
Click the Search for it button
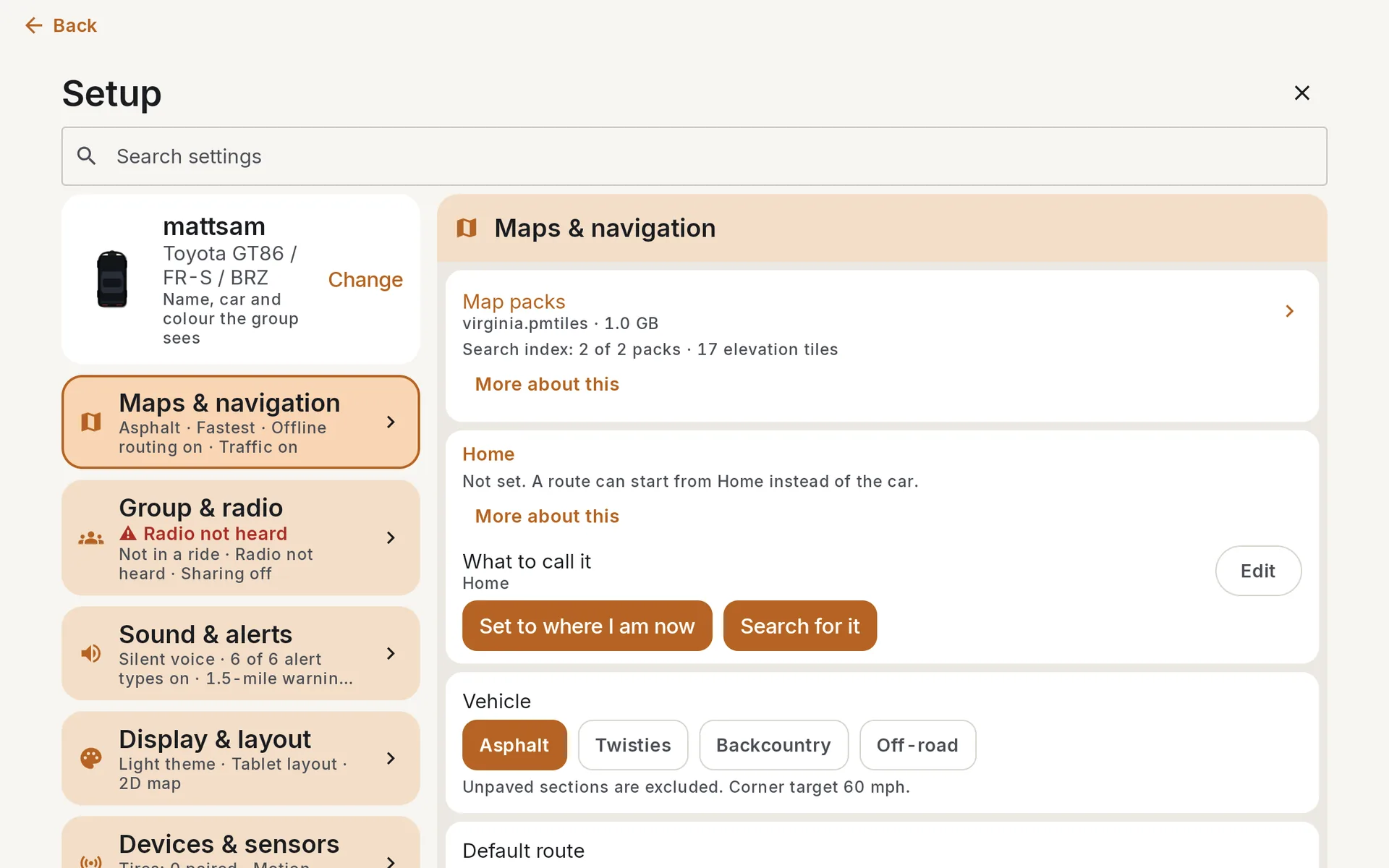(800, 626)
